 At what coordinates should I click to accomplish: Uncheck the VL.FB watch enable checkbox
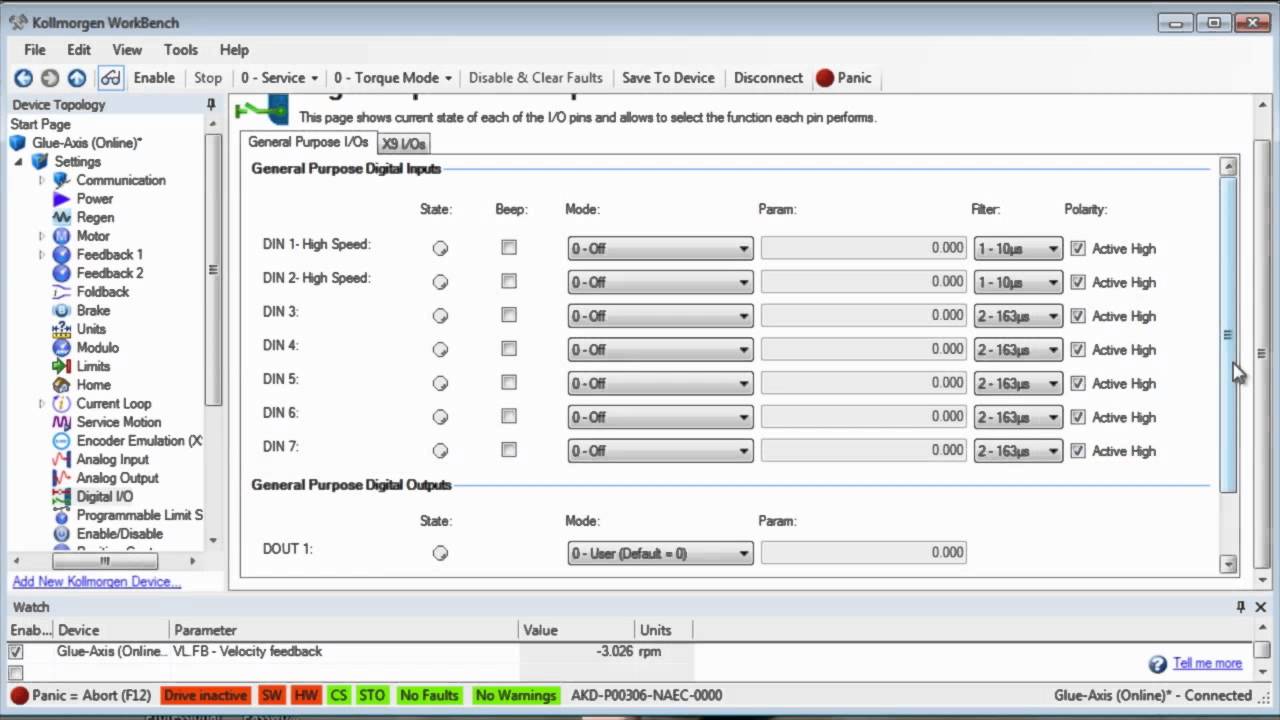[16, 652]
